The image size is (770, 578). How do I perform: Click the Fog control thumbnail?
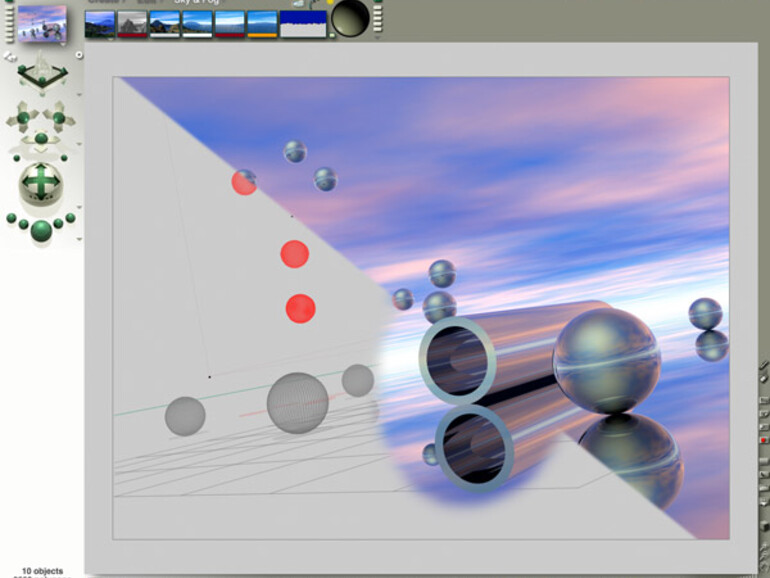click(x=165, y=22)
